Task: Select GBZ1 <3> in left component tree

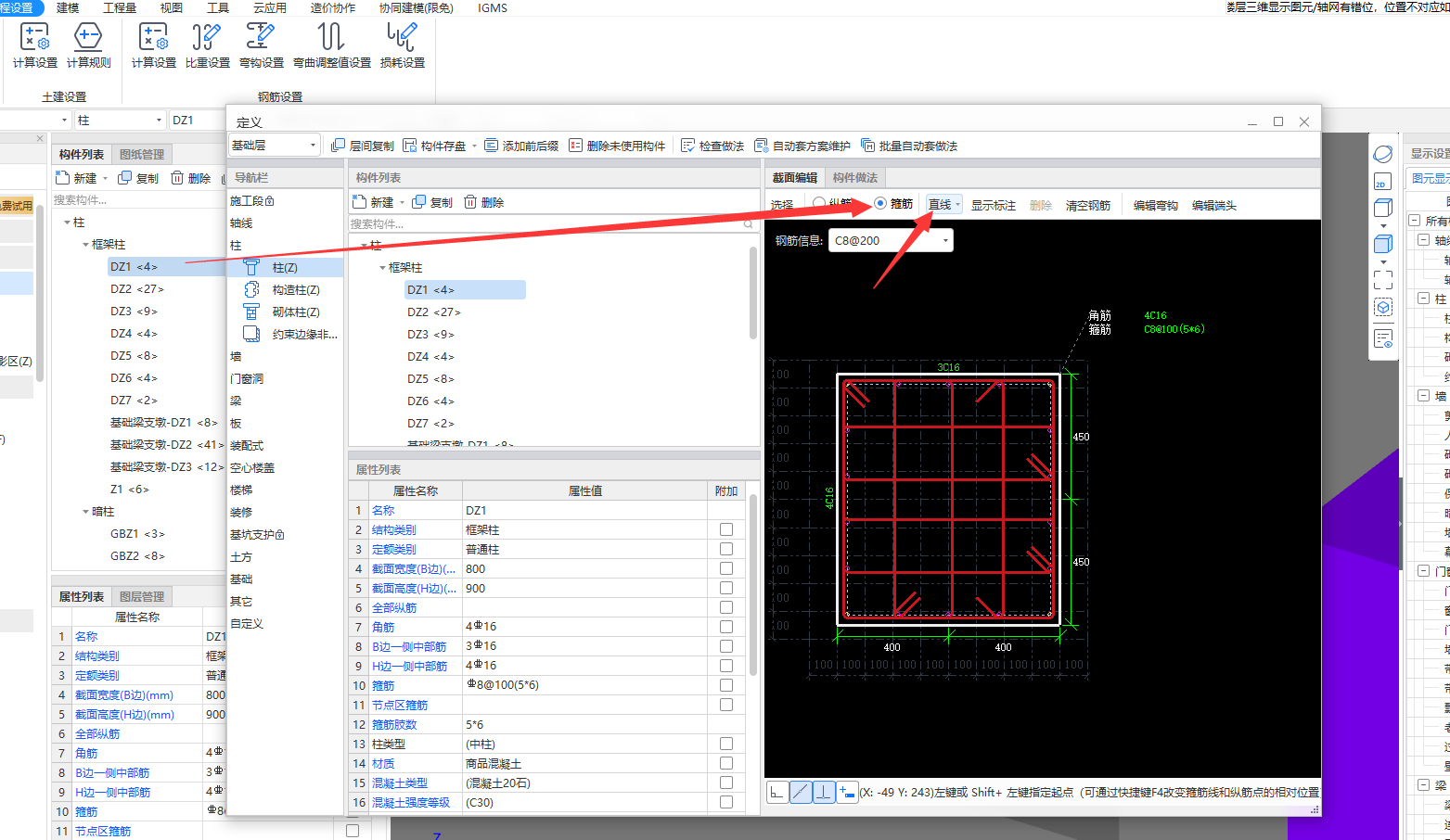Action: 137,533
